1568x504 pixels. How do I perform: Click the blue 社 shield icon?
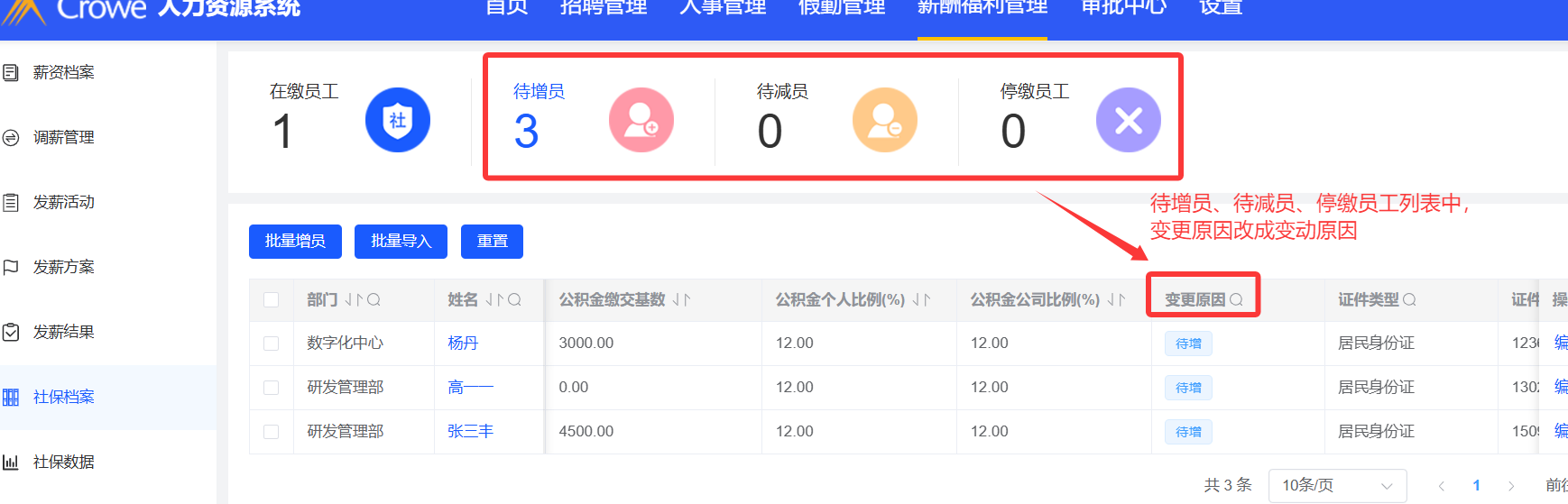[398, 120]
